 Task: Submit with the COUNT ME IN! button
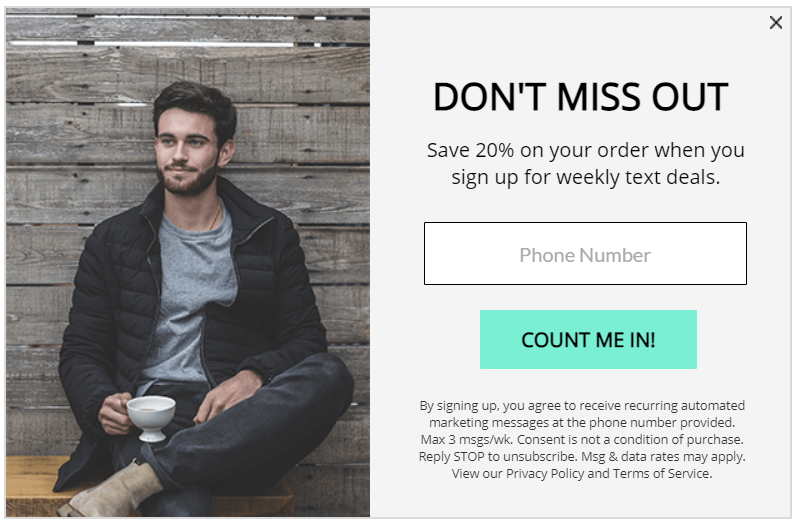[588, 339]
